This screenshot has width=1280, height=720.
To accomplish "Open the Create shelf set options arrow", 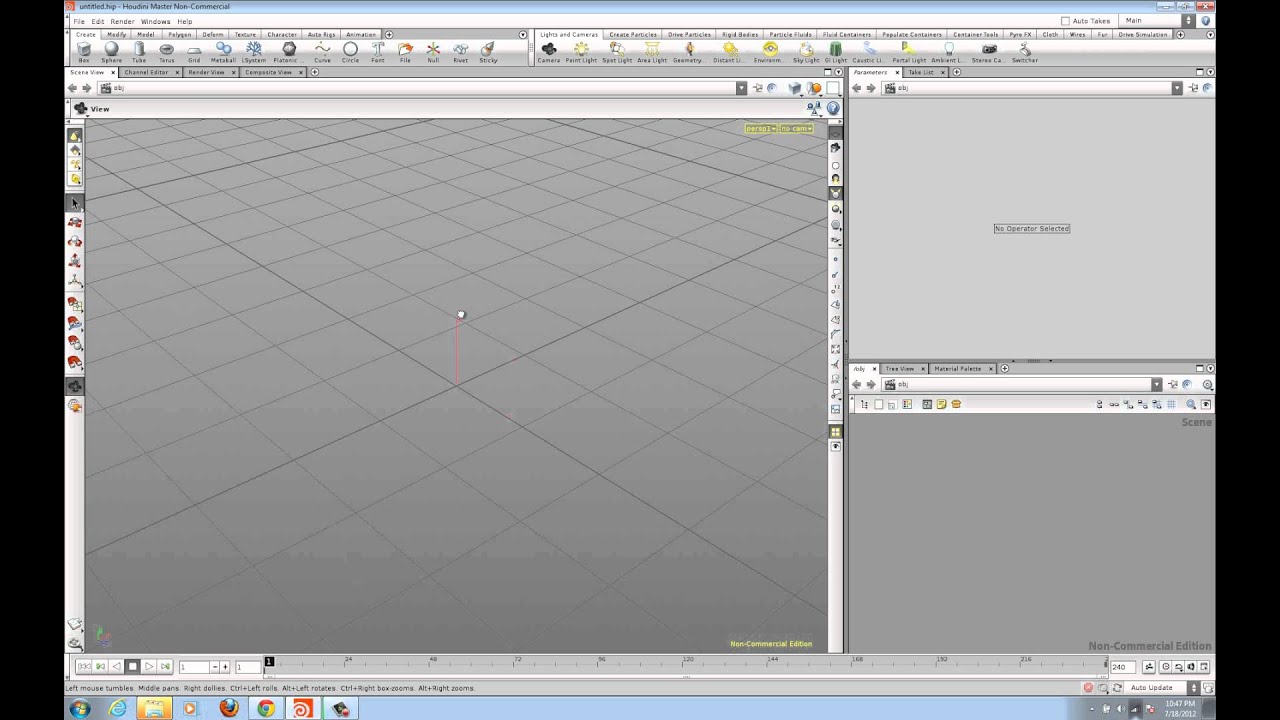I will point(522,34).
